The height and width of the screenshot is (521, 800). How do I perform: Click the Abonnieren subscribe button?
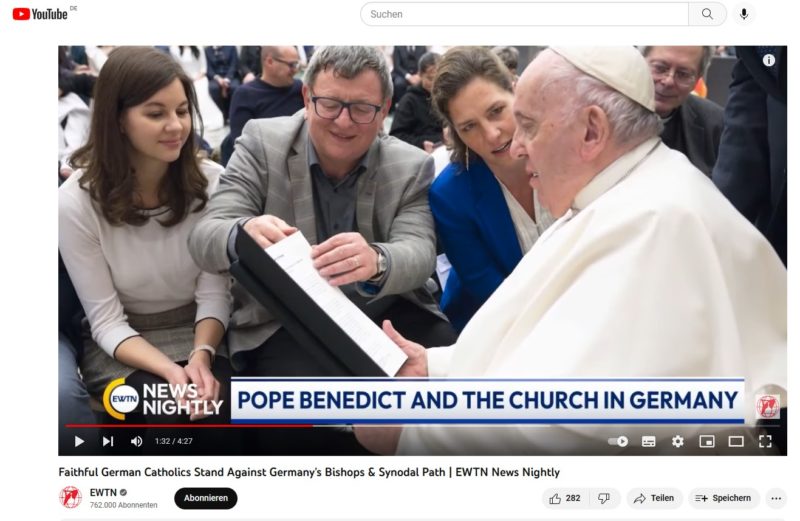click(x=205, y=498)
